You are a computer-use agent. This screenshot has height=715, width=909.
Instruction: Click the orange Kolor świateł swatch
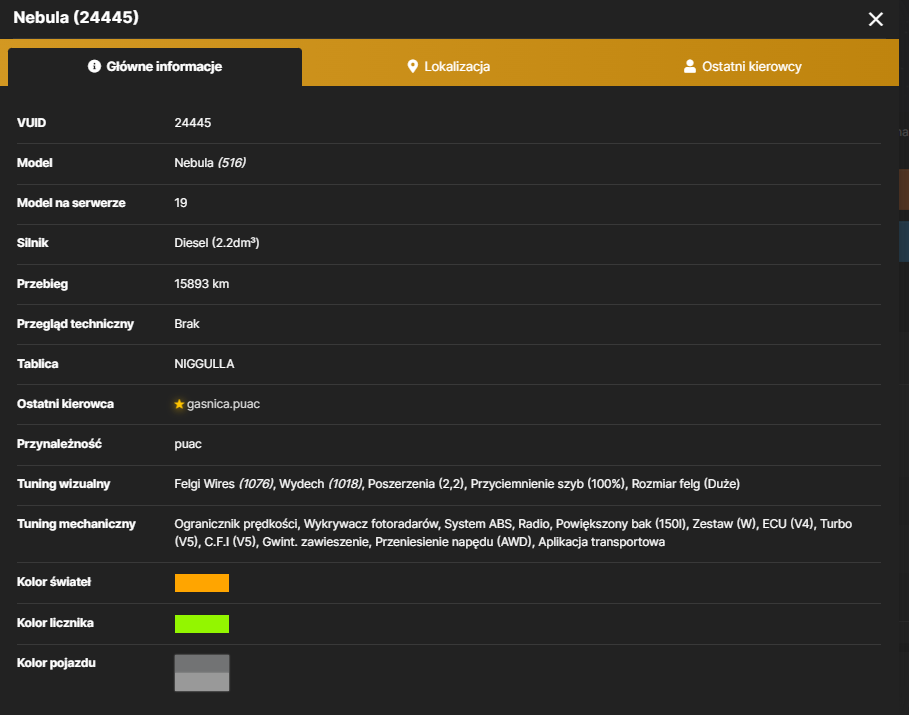(202, 583)
